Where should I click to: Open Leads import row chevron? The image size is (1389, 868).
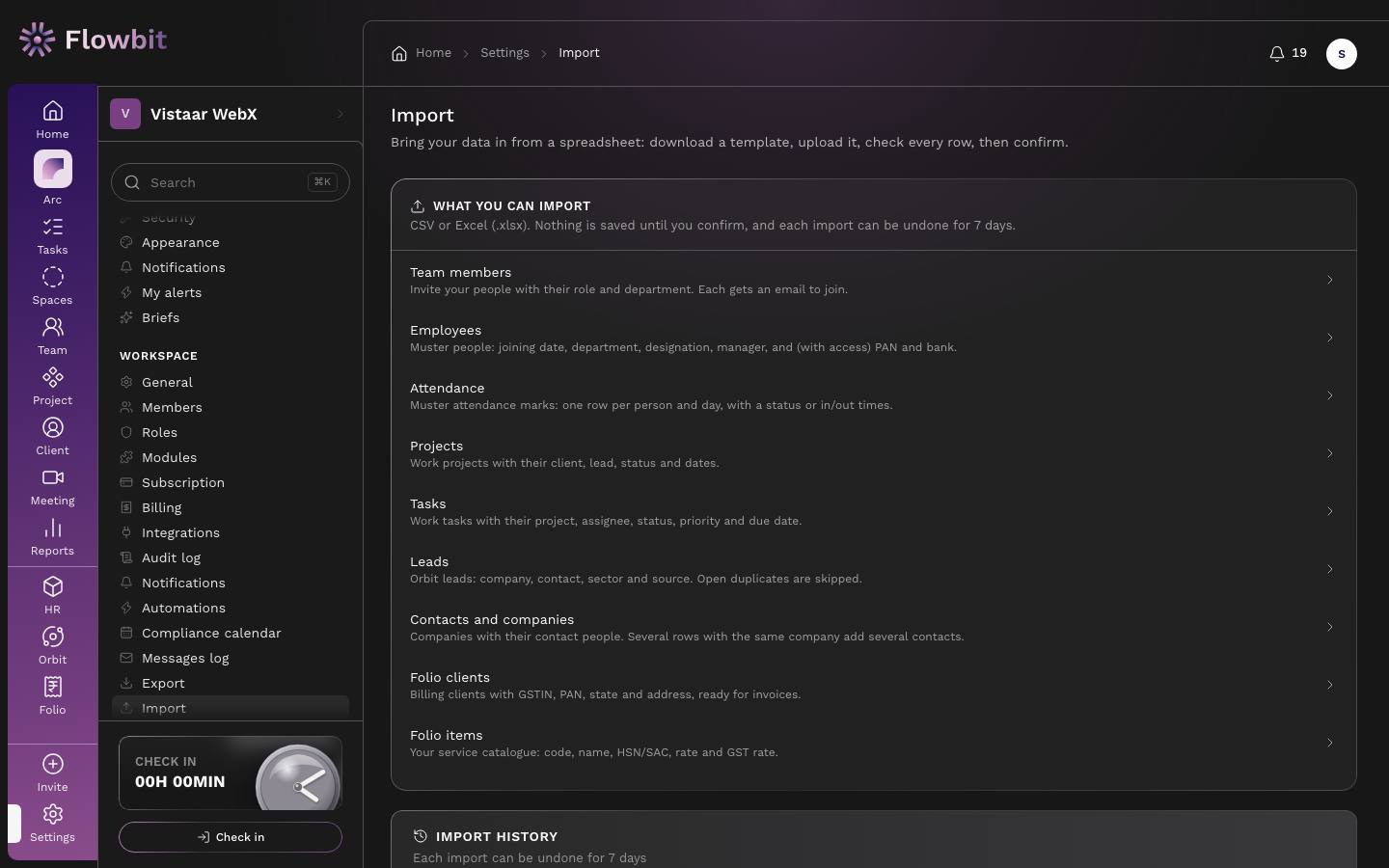[1329, 569]
